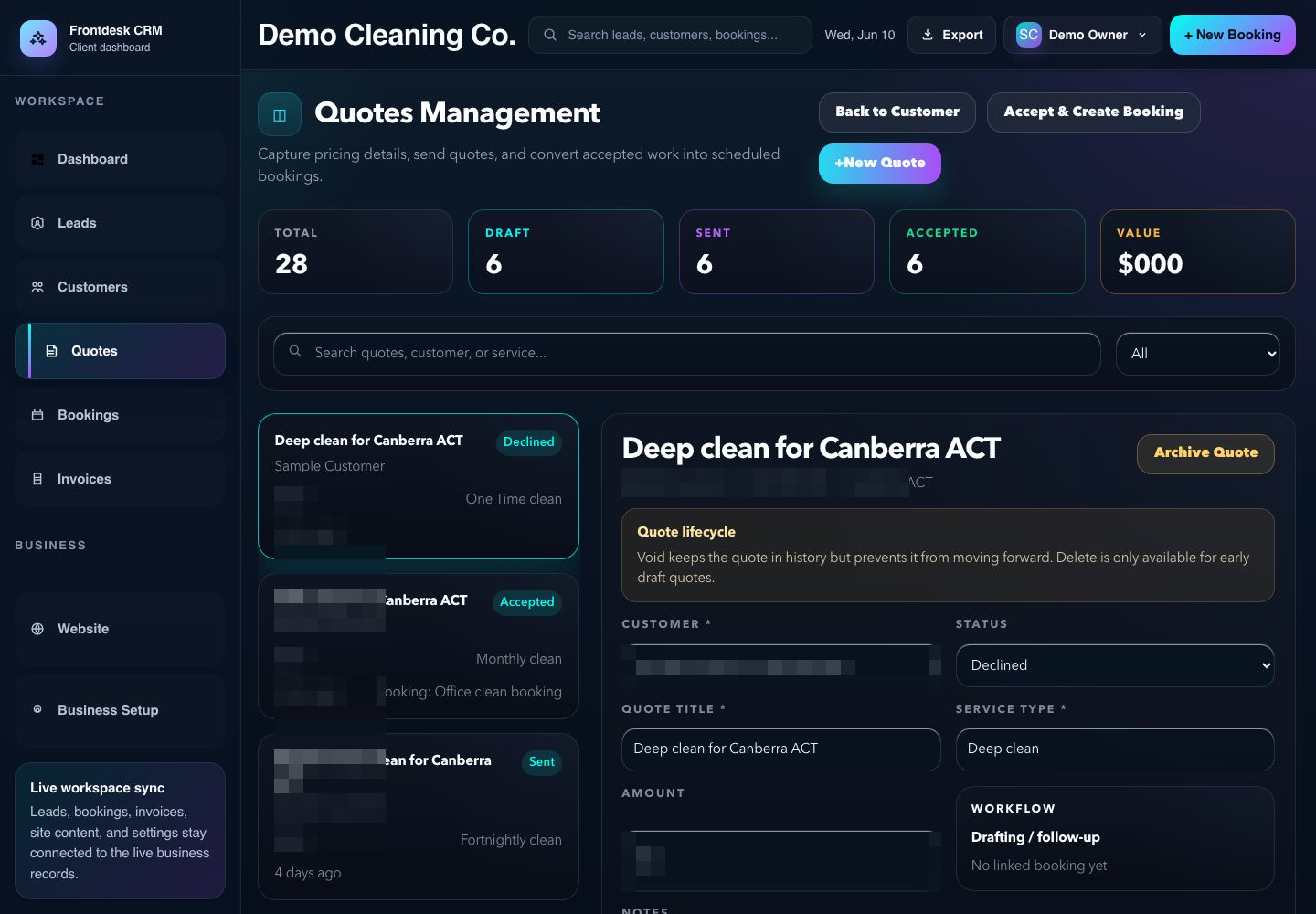Click the Wed, Jun 10 date text
1316x914 pixels.
(860, 35)
